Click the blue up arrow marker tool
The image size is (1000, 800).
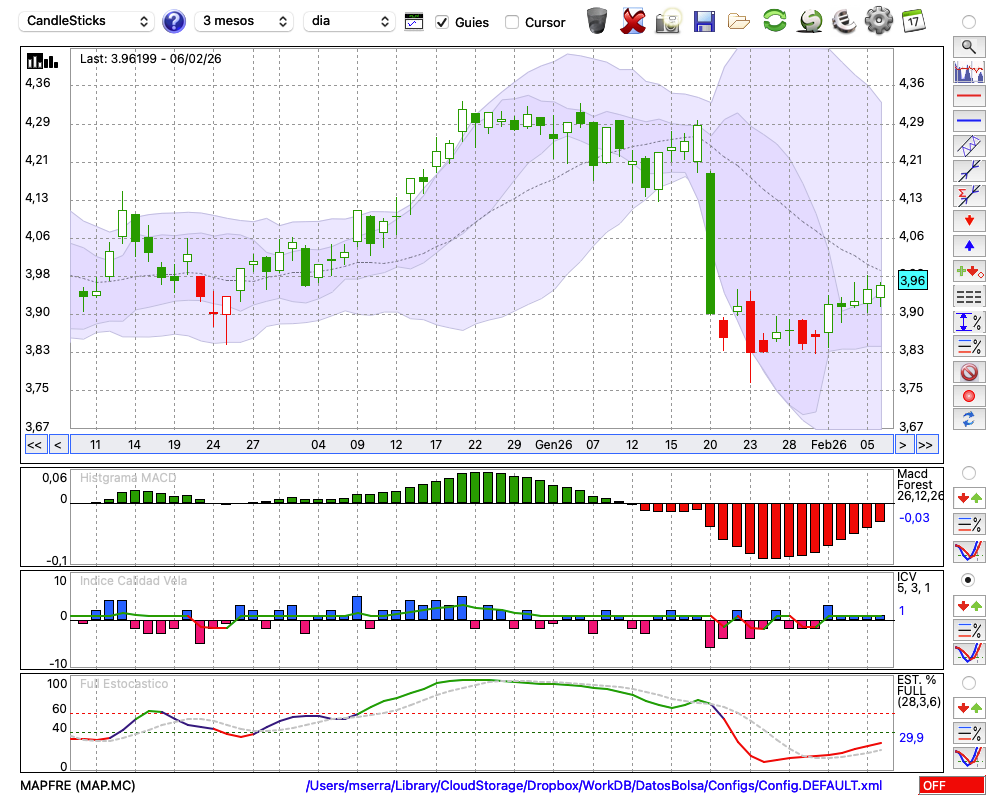point(969,246)
